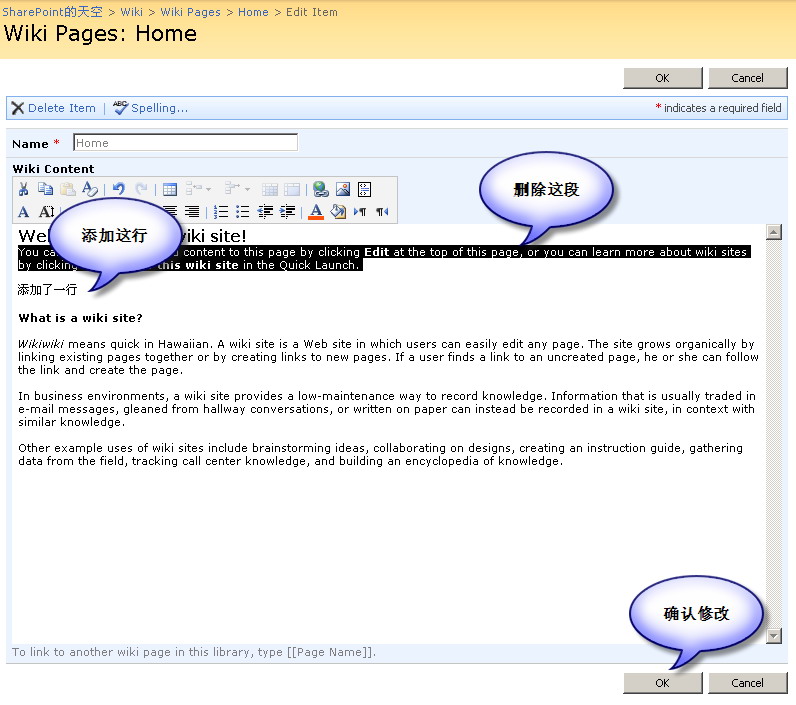Click the Merge Cells icon
The height and width of the screenshot is (705, 796).
click(270, 190)
